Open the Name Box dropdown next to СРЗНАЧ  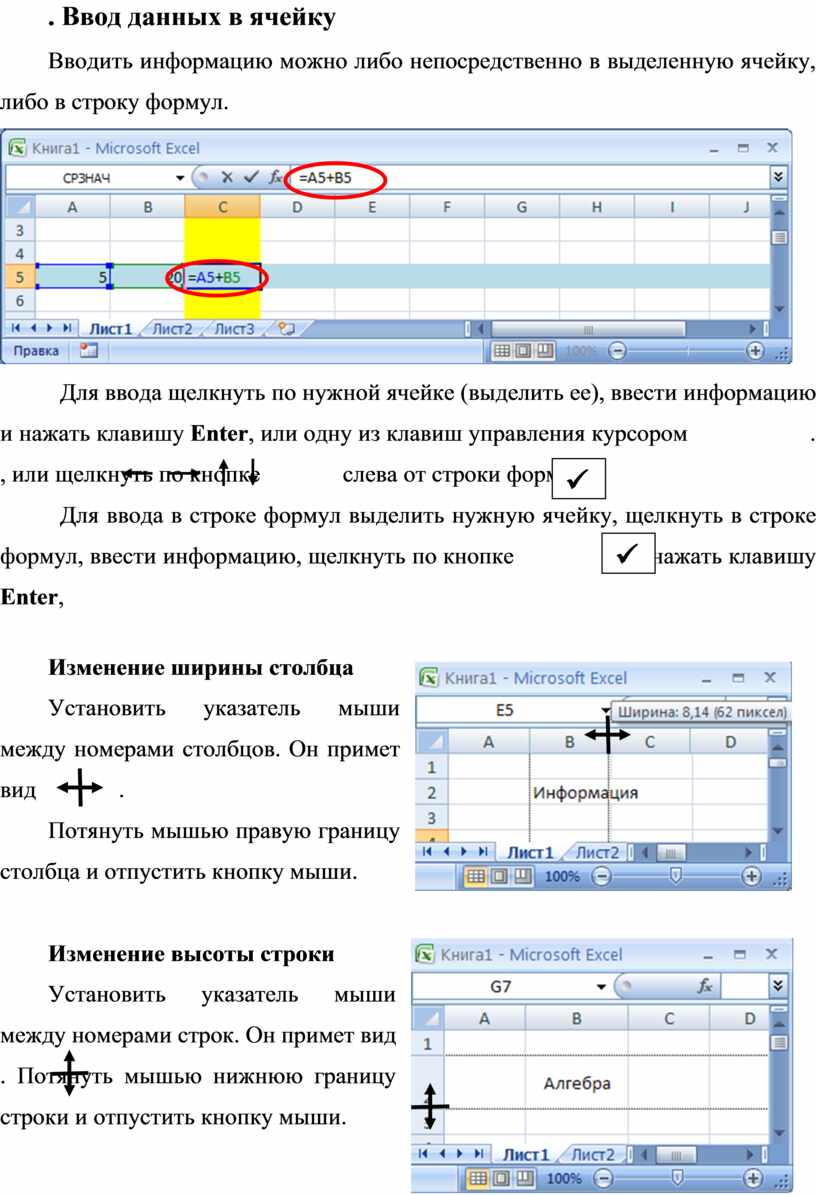coord(180,178)
